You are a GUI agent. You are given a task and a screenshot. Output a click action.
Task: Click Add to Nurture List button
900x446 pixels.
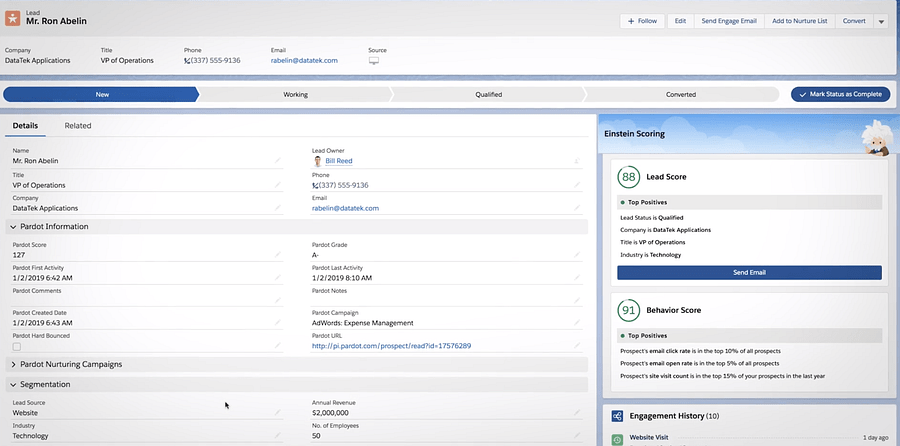tap(800, 21)
